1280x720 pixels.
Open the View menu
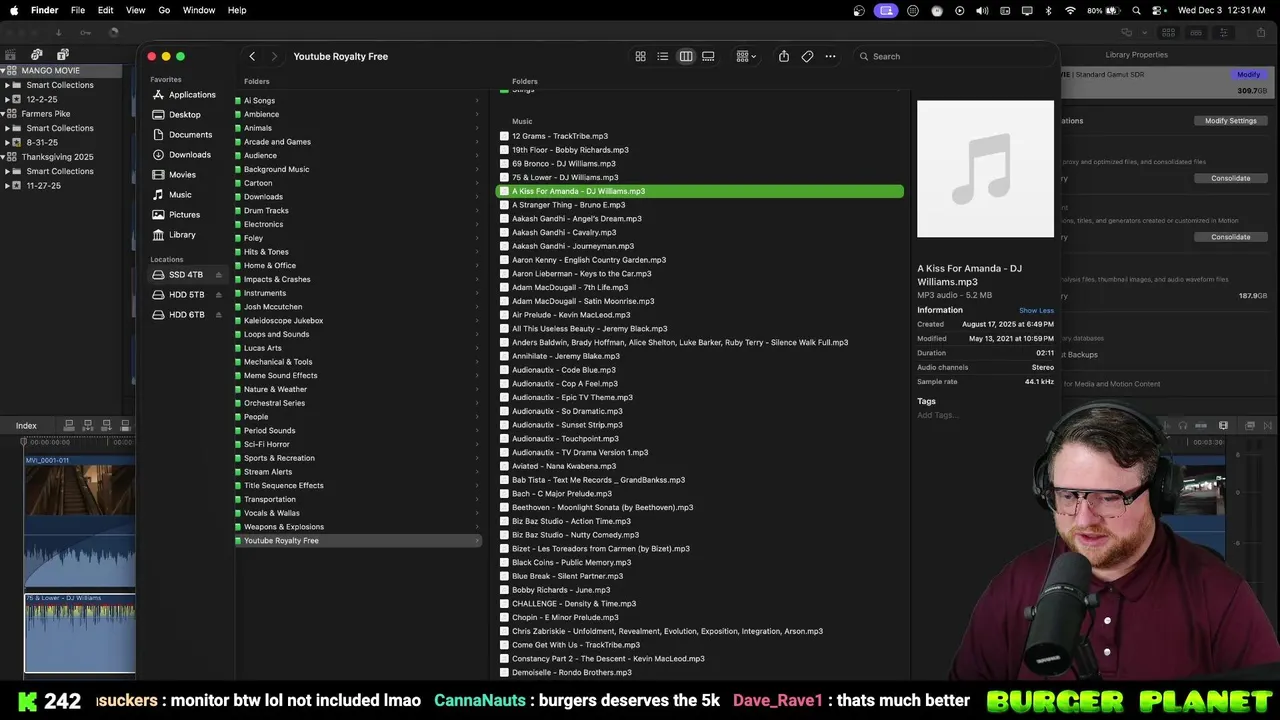(x=136, y=10)
